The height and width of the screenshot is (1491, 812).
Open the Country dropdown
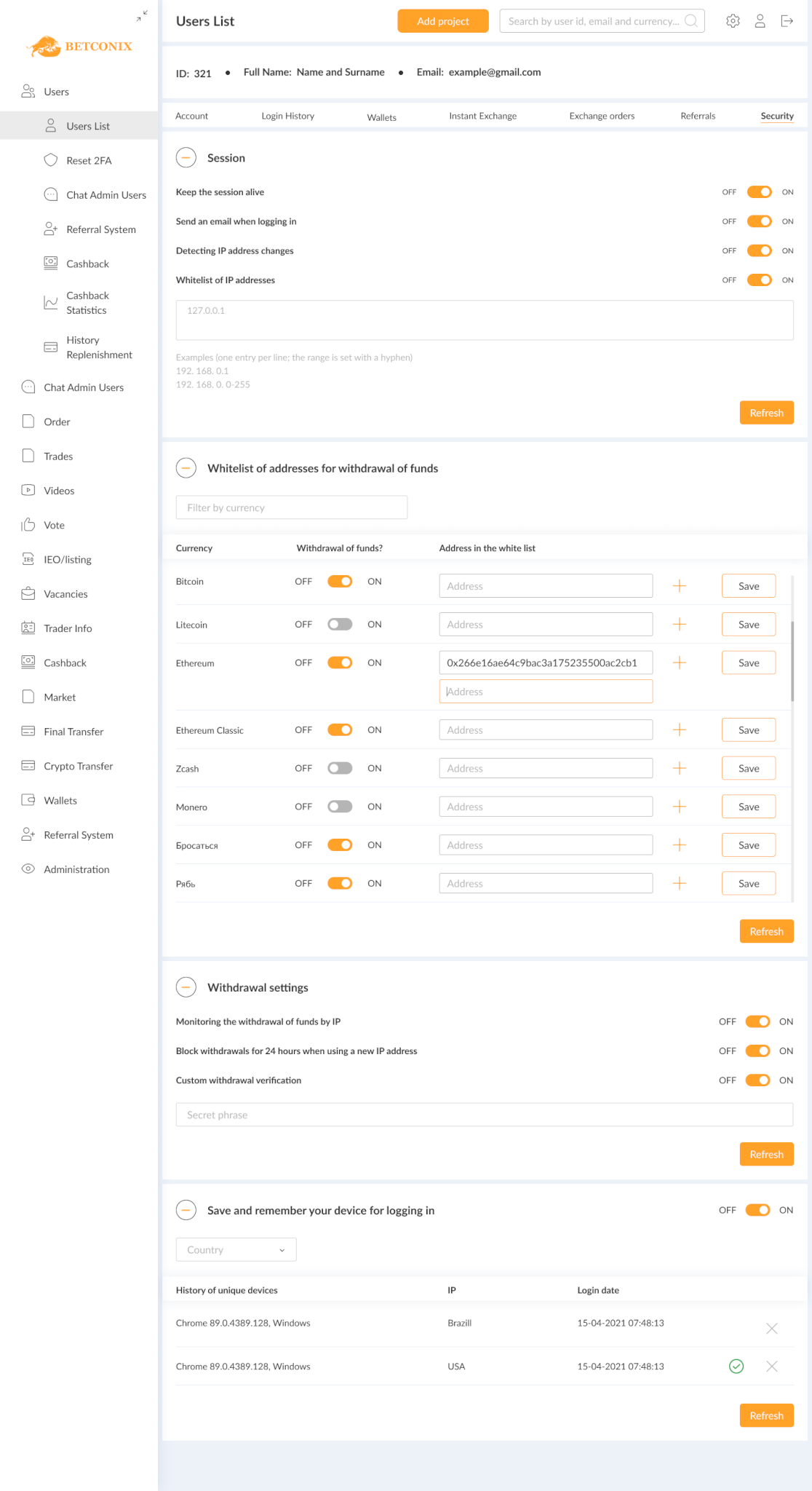pyautogui.click(x=236, y=1250)
